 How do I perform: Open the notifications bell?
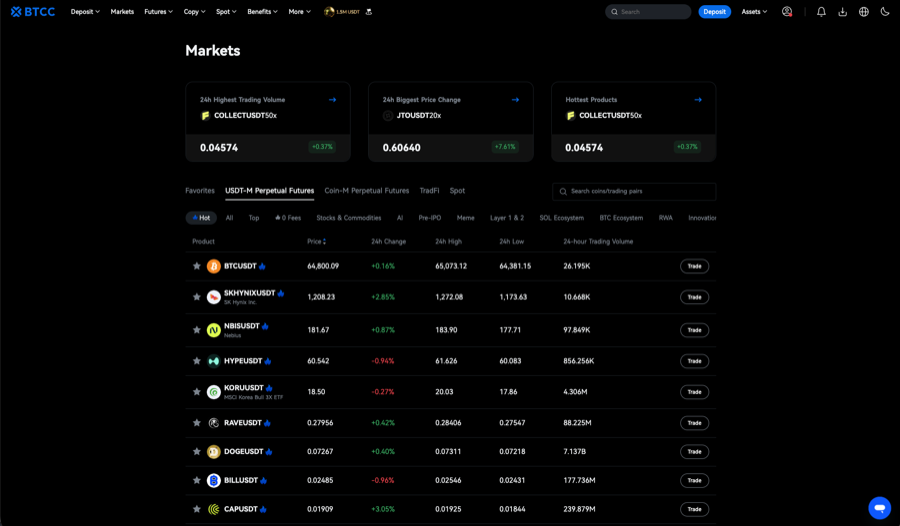click(821, 11)
